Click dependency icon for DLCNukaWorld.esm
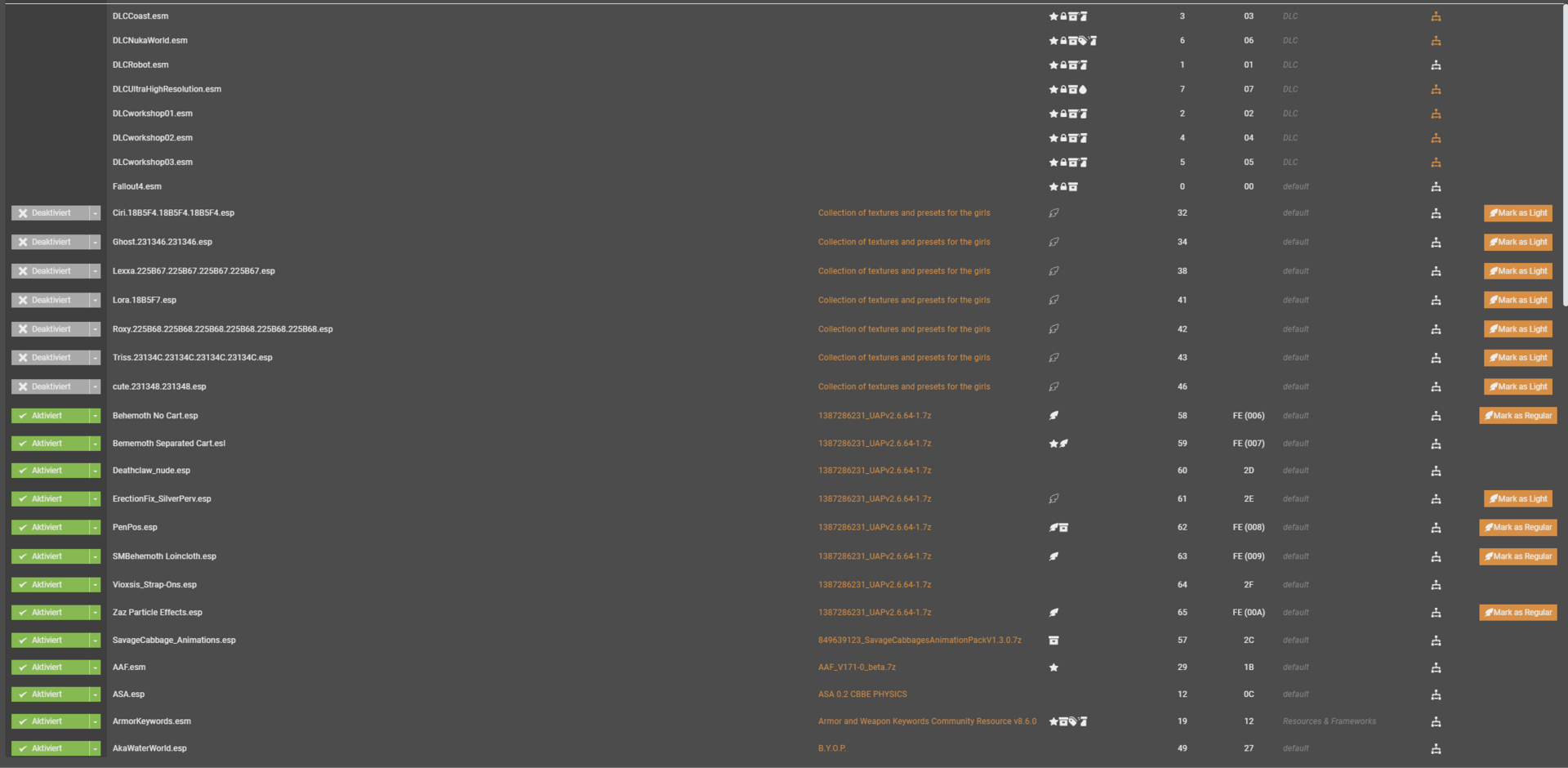 [x=1436, y=41]
